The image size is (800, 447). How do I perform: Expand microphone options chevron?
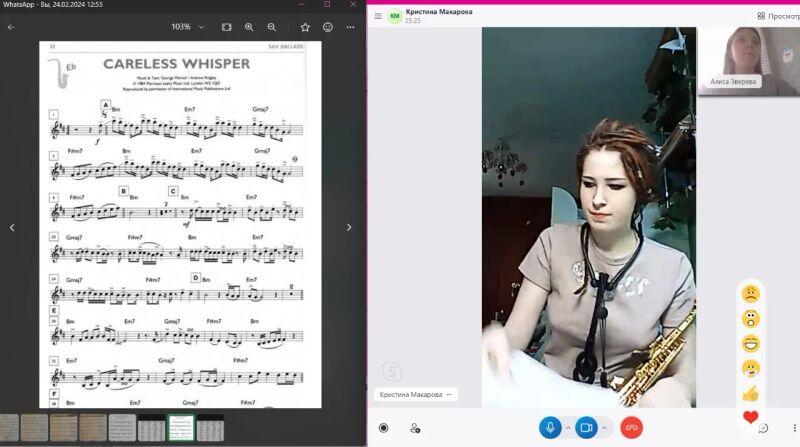click(568, 428)
